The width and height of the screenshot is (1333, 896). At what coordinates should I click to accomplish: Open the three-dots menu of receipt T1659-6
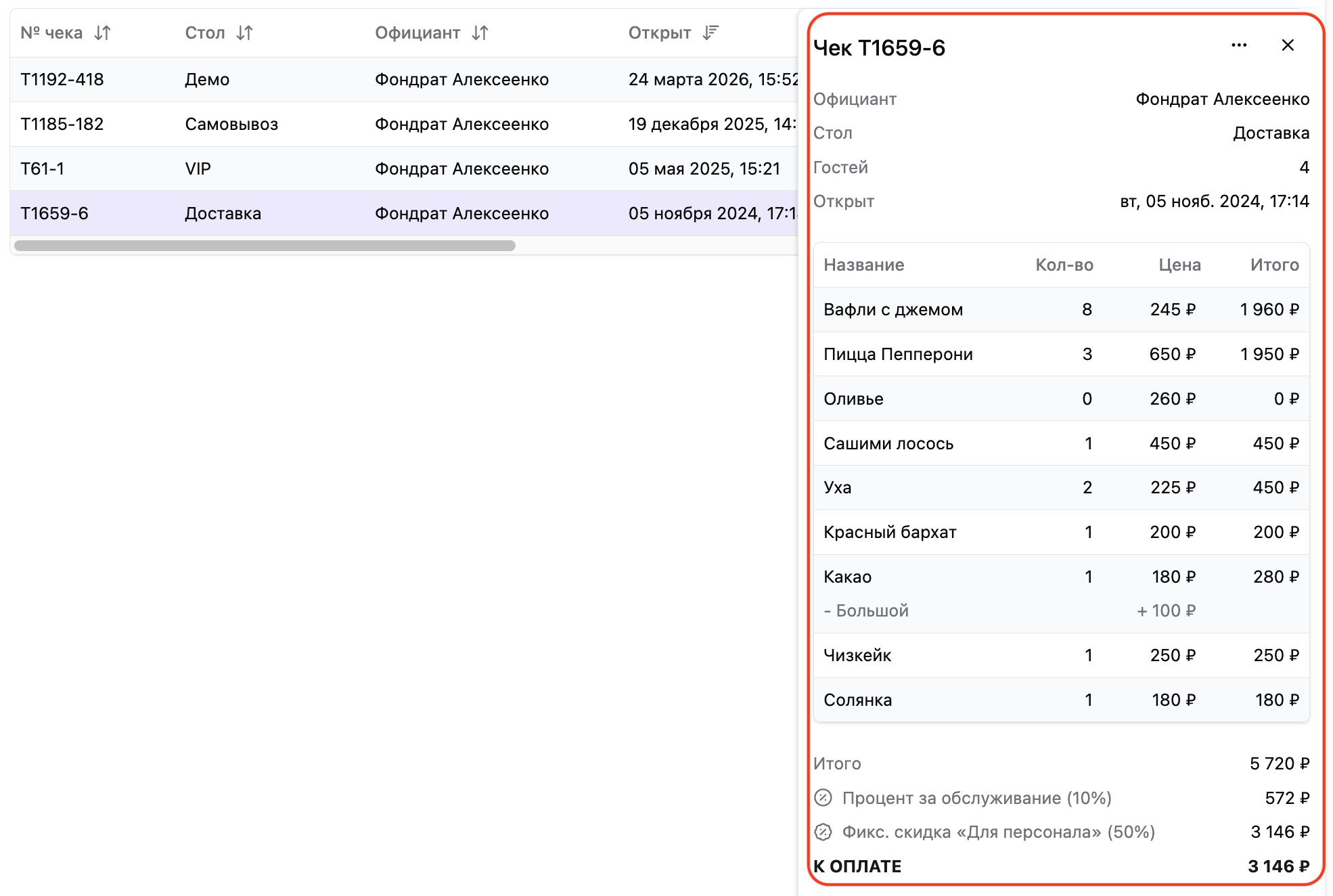(x=1239, y=45)
